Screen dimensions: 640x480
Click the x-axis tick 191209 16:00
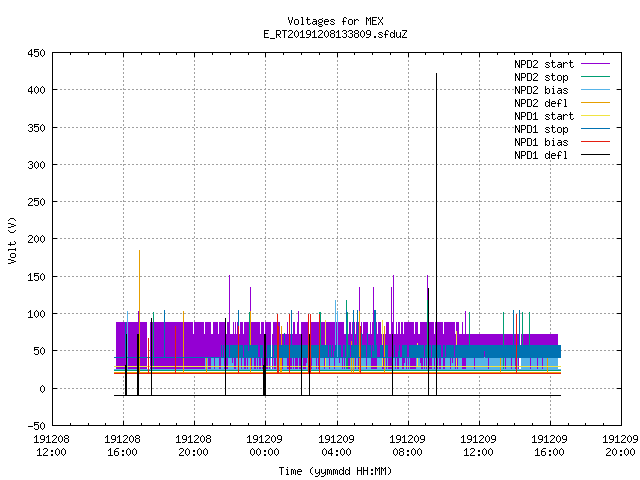point(549,446)
